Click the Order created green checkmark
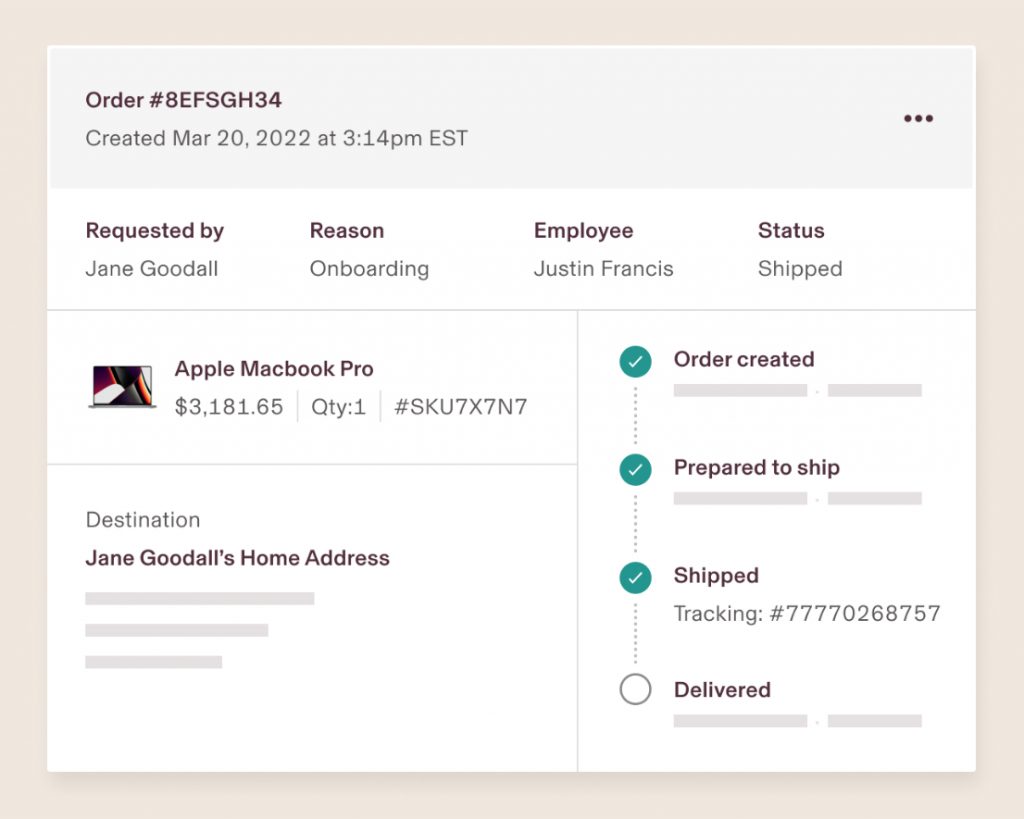The width and height of the screenshot is (1024, 819). [635, 361]
